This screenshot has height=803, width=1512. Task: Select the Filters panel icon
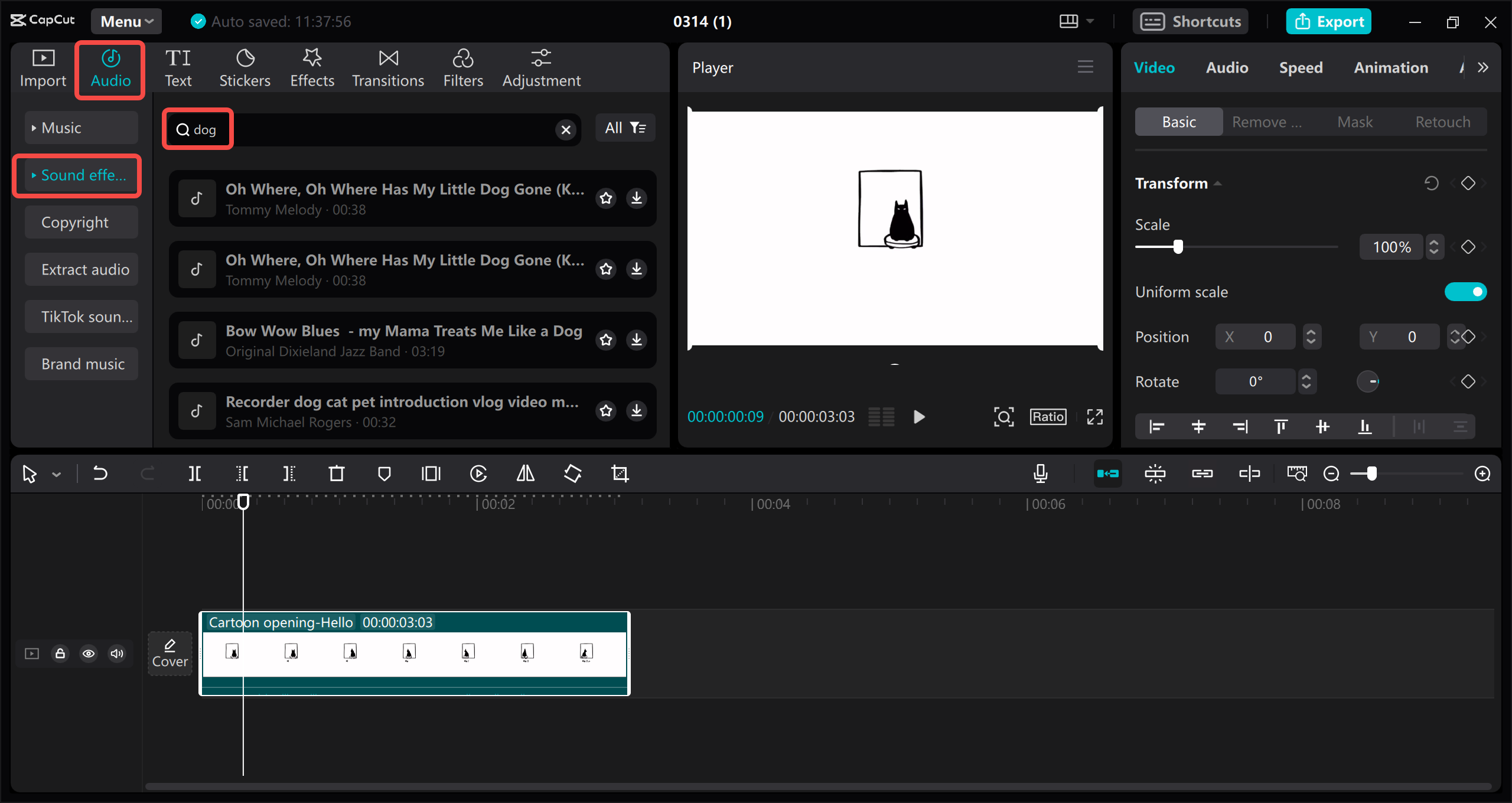[463, 66]
